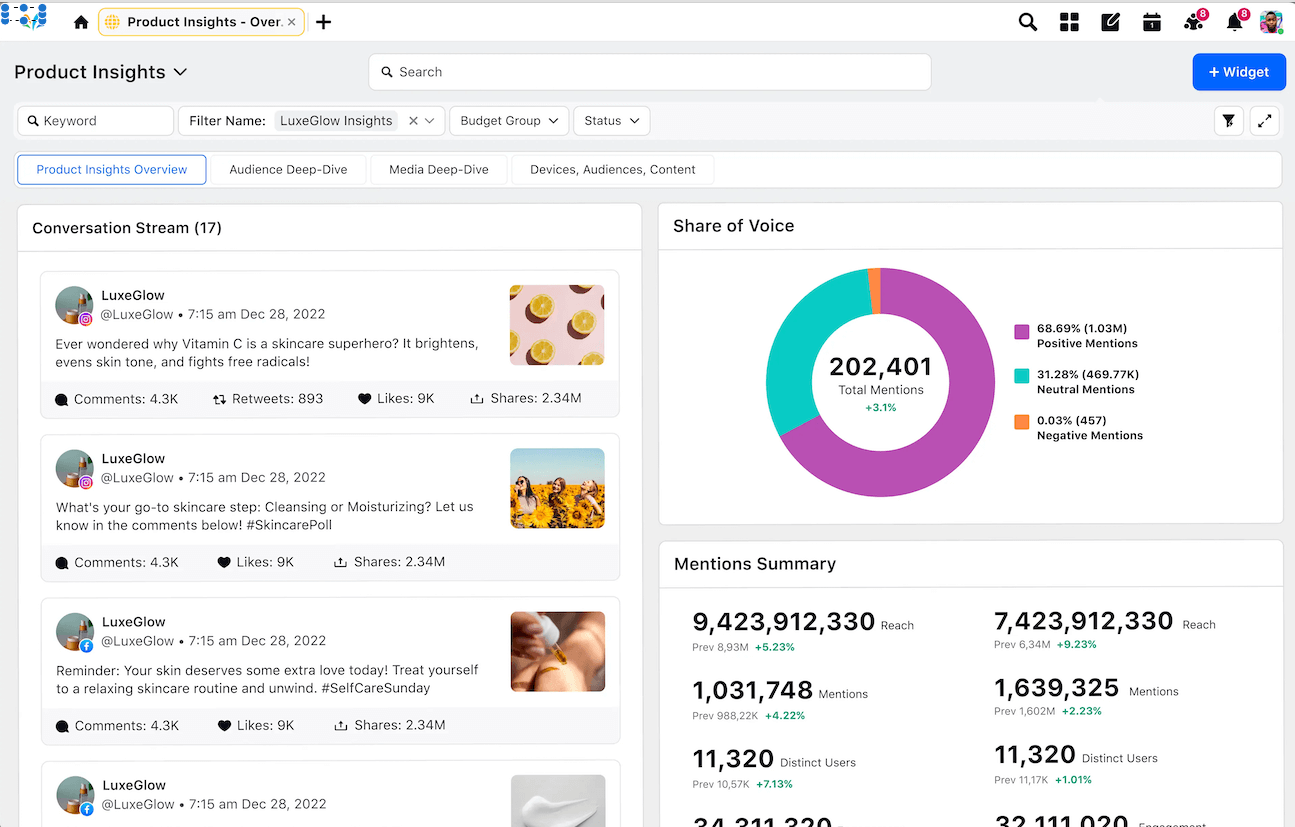This screenshot has height=827, width=1295.
Task: Click the purple Positive Mentions swatch
Action: 1022,331
